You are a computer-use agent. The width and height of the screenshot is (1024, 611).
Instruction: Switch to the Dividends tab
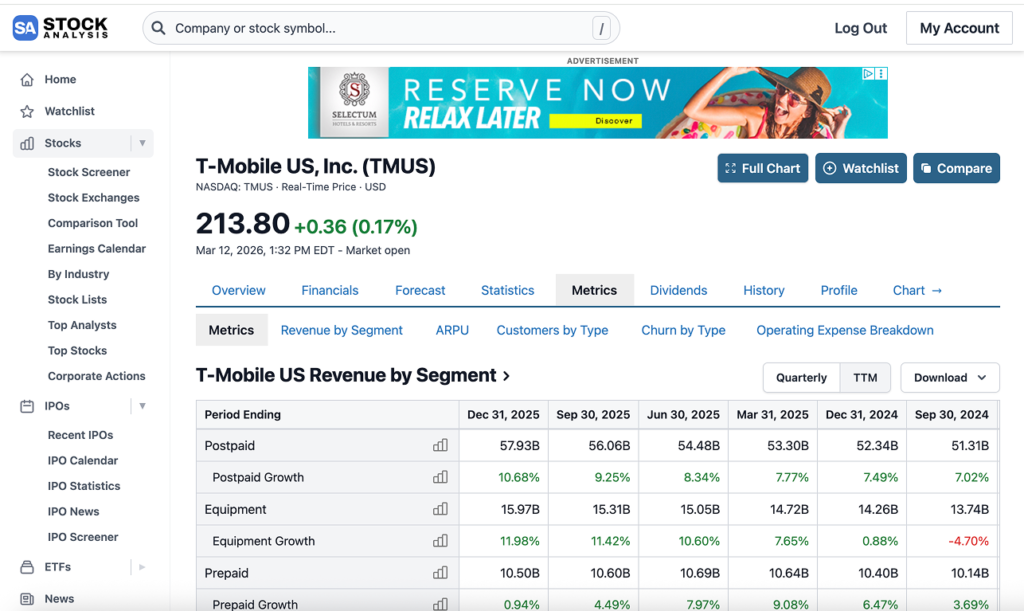(678, 290)
